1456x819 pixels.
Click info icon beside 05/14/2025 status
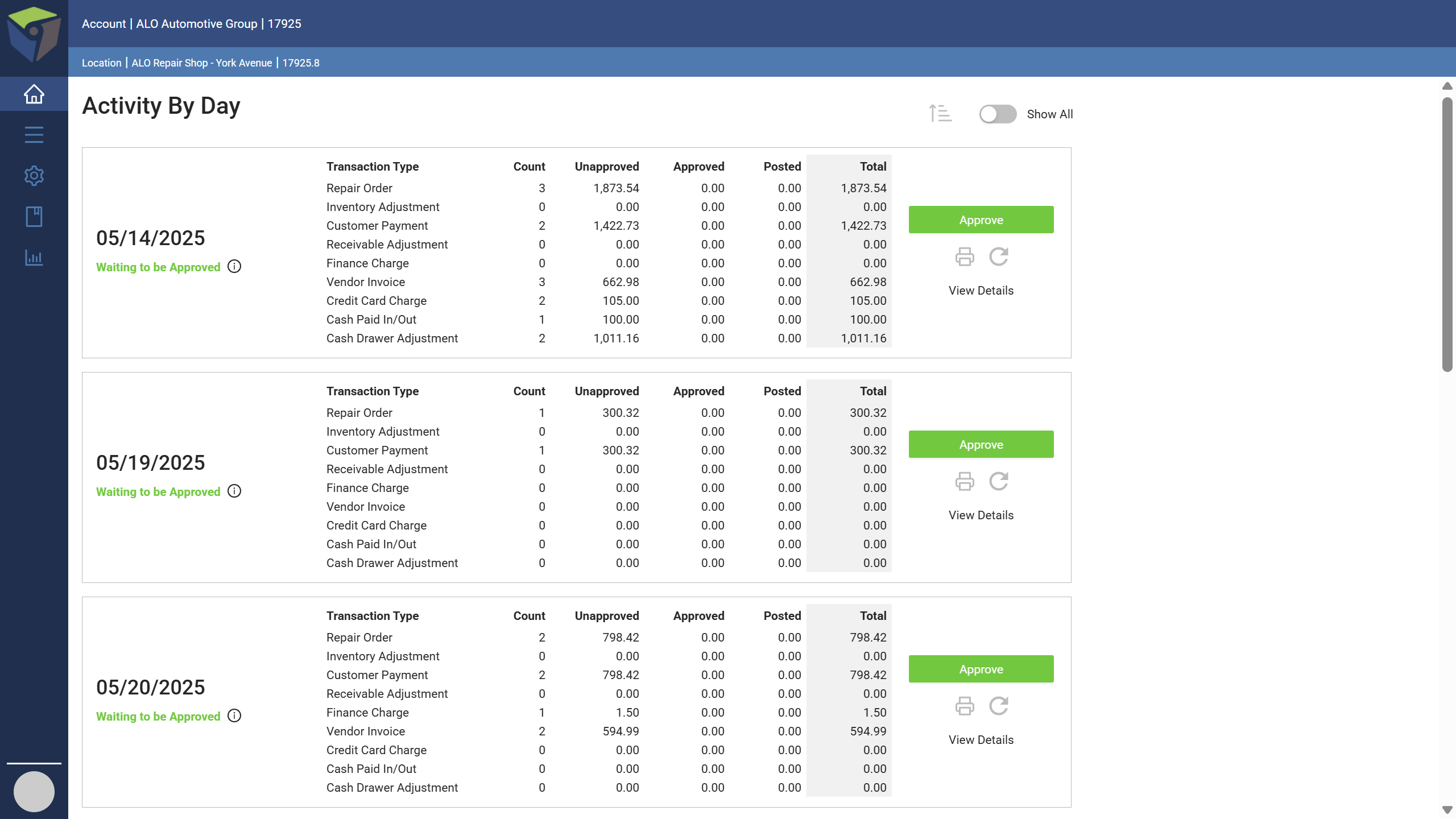pos(234,266)
